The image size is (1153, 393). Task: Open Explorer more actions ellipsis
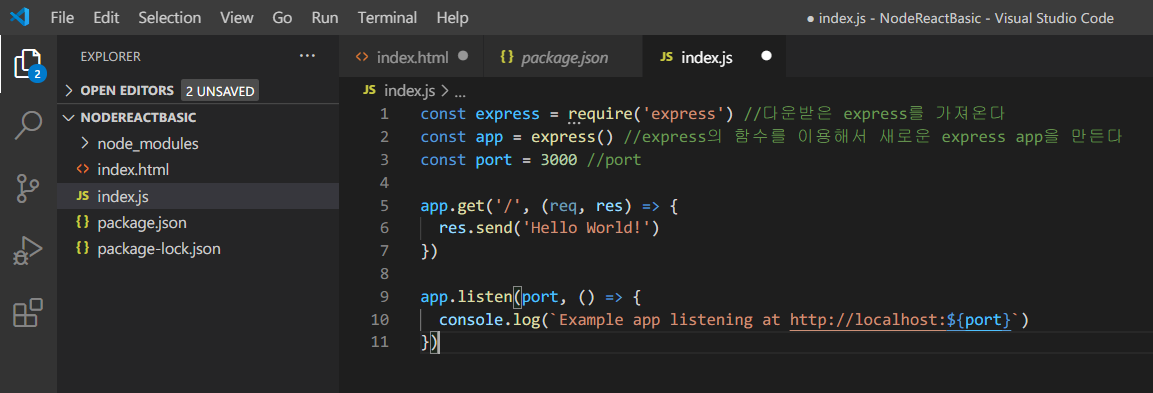[x=307, y=56]
